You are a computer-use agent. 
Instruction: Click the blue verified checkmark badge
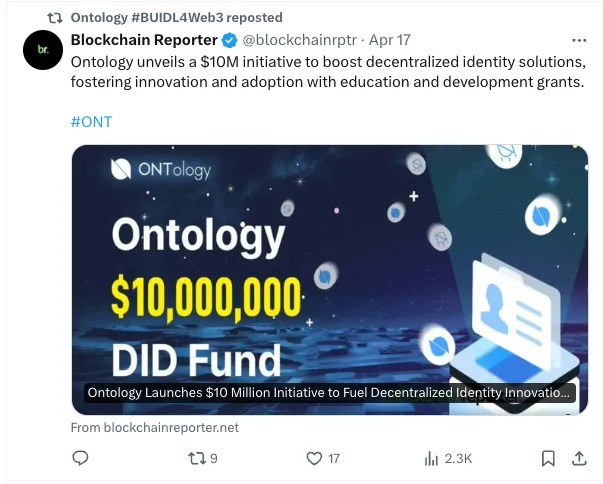click(x=229, y=41)
